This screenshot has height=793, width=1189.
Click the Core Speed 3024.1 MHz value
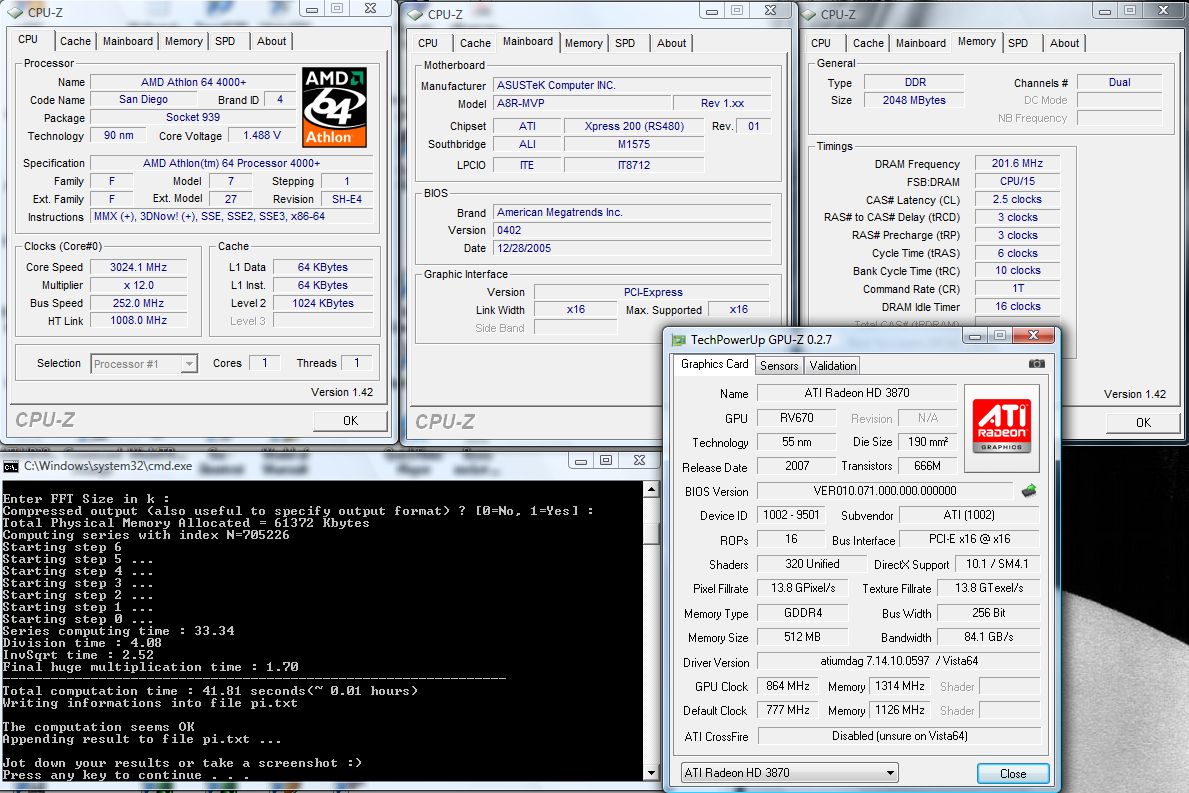tap(138, 267)
